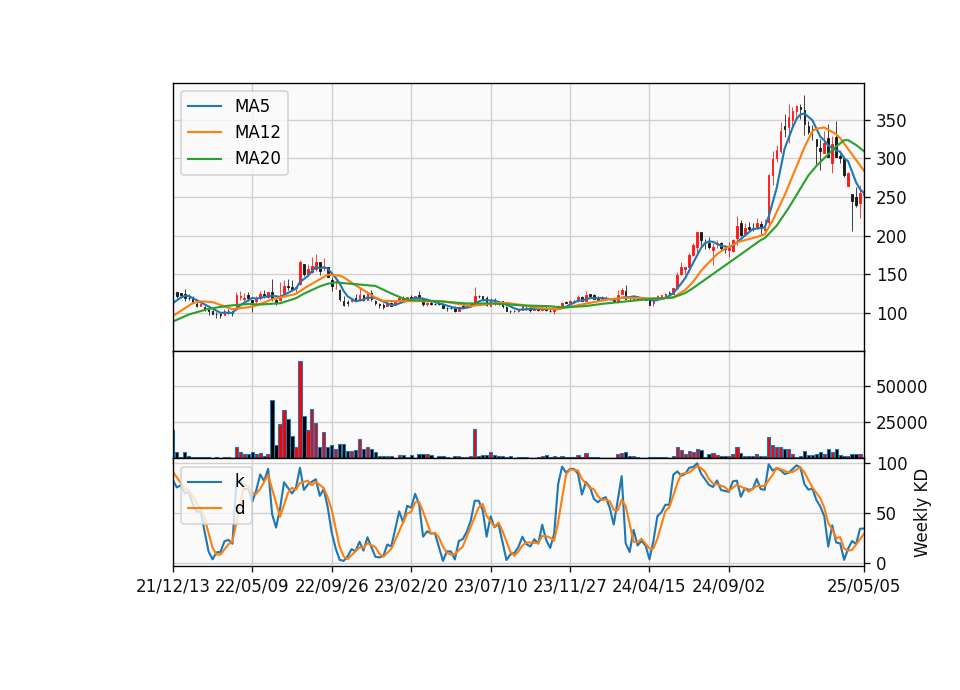Click the d legend label in KD panel
Image resolution: width=960 pixels, height=690 pixels.
(240, 508)
